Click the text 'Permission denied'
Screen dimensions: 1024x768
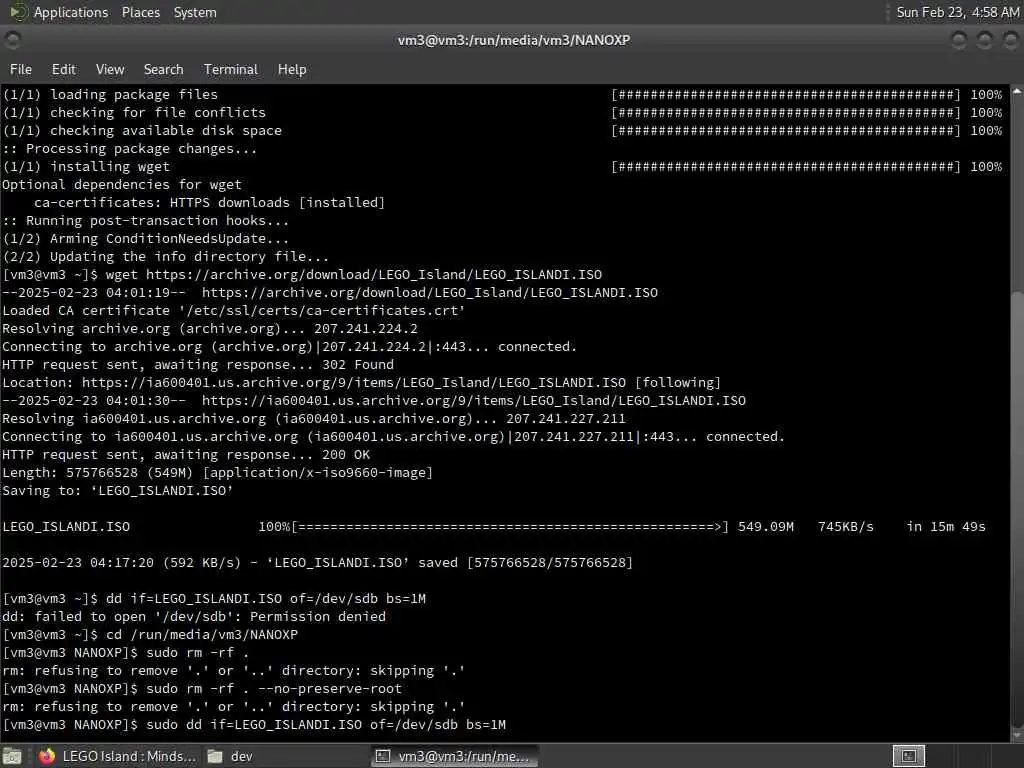pos(317,616)
